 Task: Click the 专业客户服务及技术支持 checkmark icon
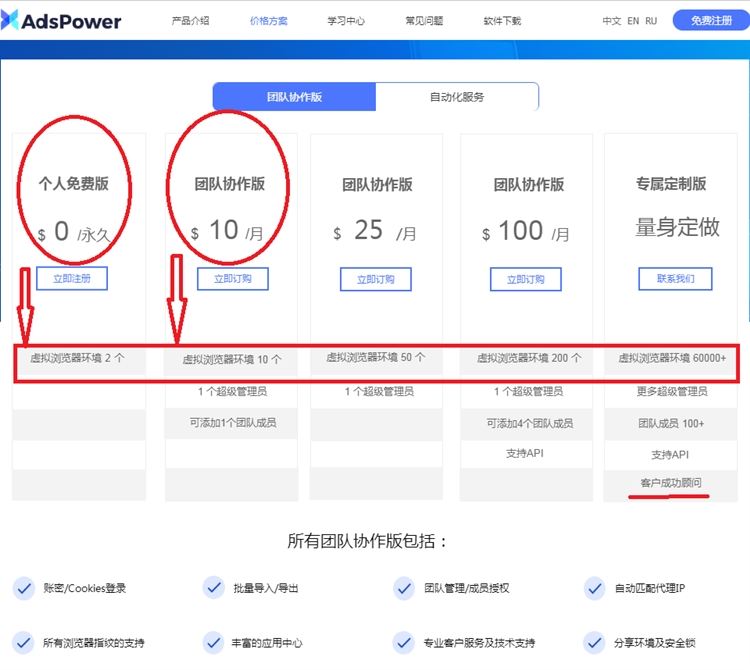click(404, 643)
